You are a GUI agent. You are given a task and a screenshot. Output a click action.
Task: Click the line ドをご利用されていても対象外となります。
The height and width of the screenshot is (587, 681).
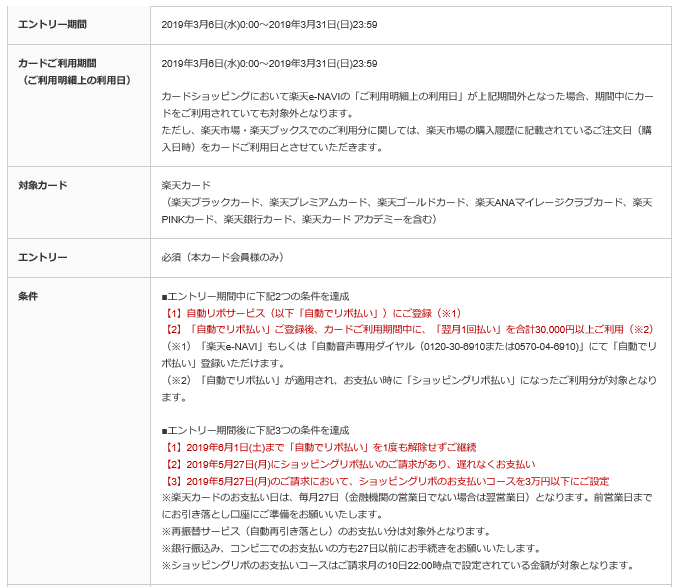259,113
